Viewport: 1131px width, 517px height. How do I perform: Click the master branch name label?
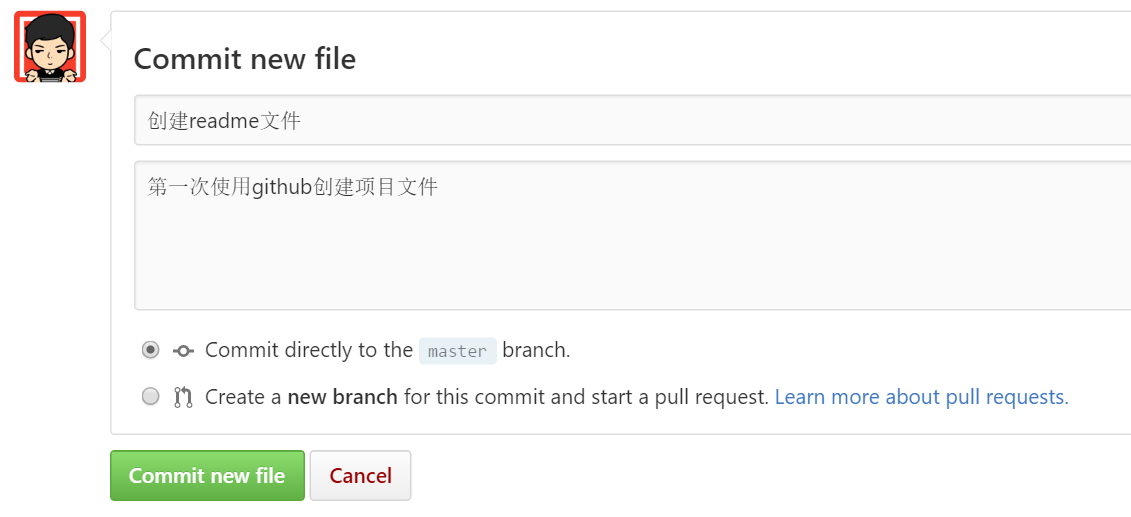click(457, 351)
